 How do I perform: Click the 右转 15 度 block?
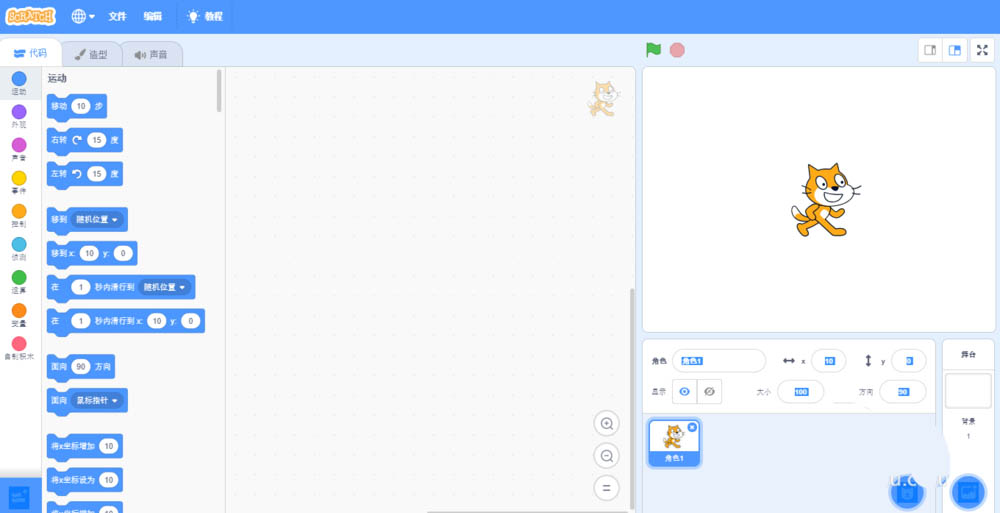(84, 140)
